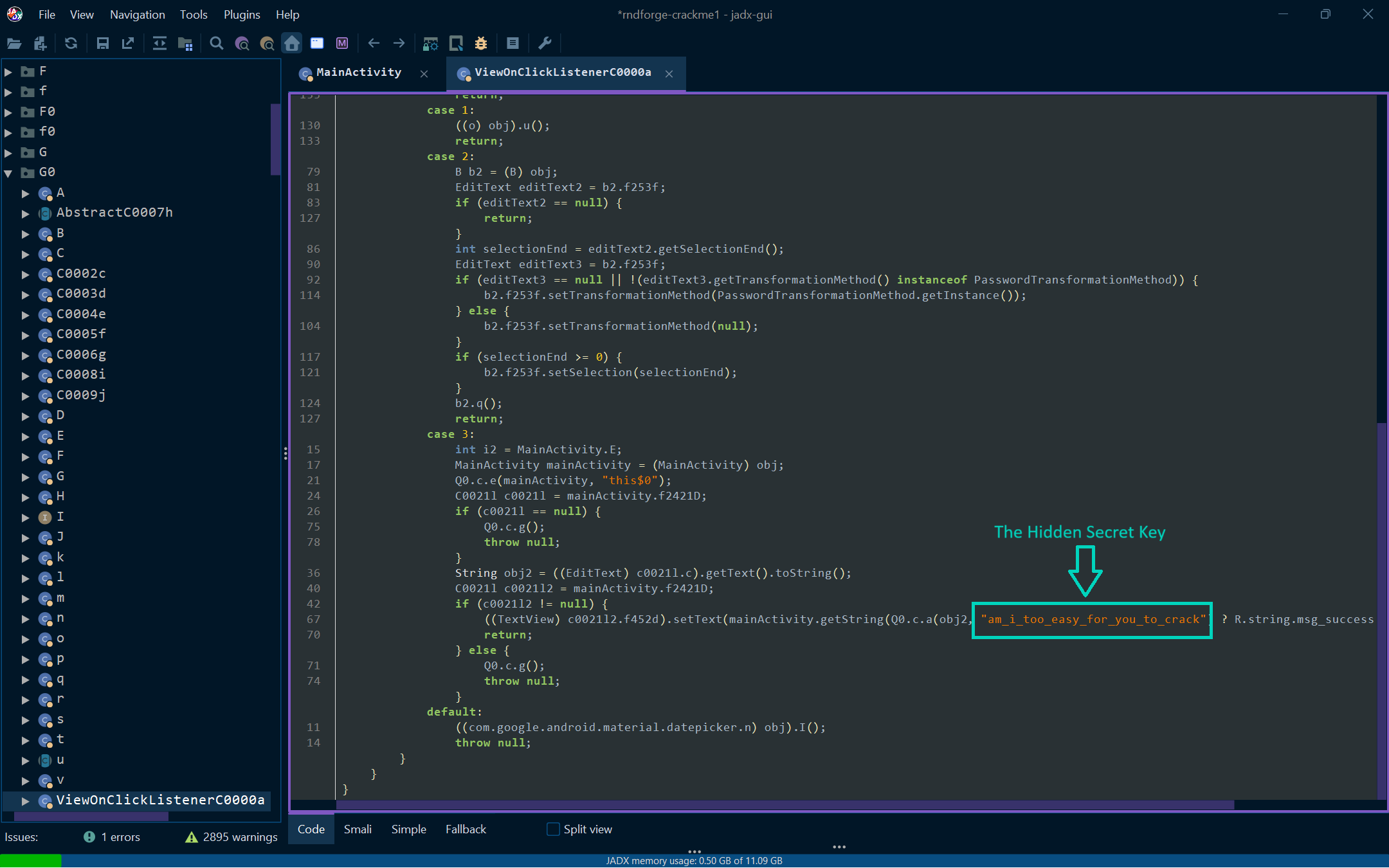Navigate back with the left arrow

(374, 43)
